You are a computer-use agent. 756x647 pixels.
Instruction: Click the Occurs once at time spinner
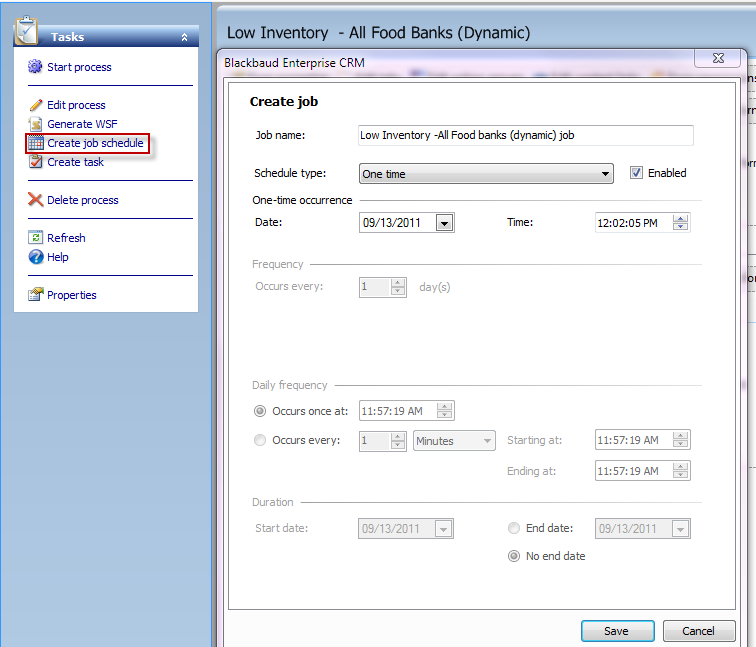(444, 411)
